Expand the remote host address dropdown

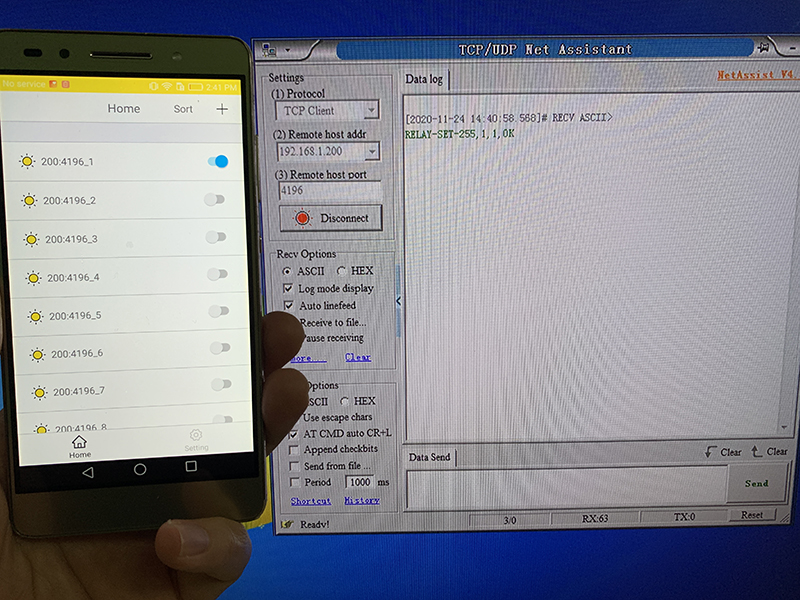click(x=371, y=152)
